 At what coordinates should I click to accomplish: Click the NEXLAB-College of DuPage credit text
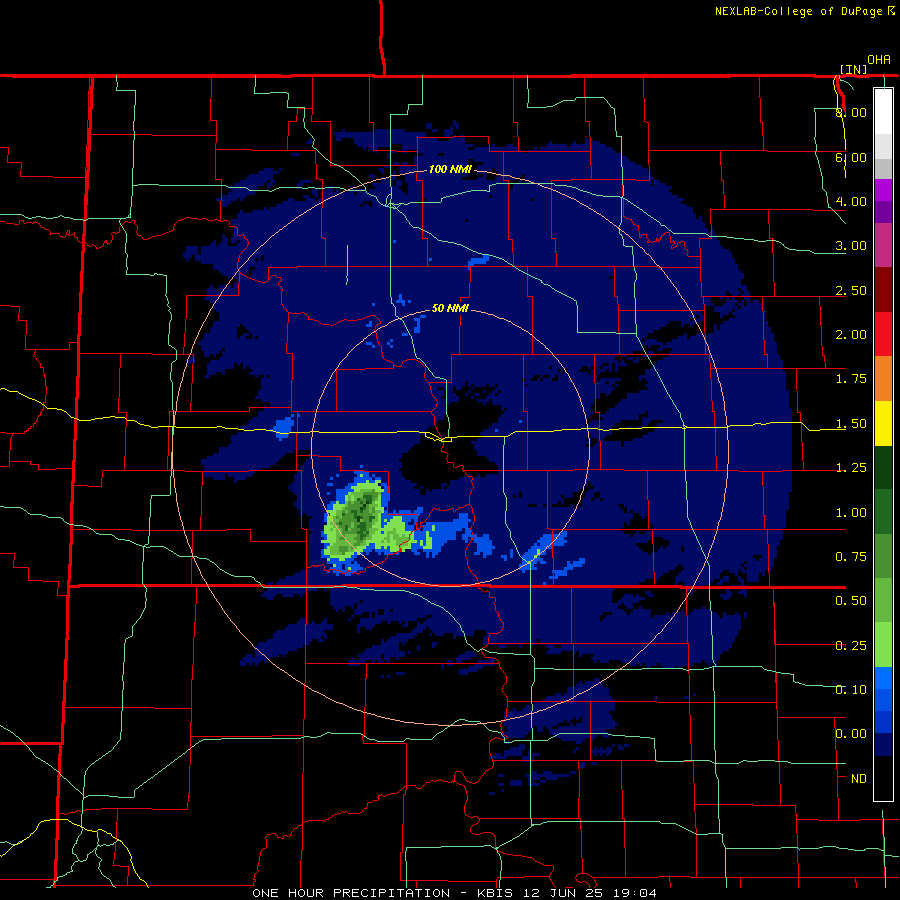pos(800,11)
